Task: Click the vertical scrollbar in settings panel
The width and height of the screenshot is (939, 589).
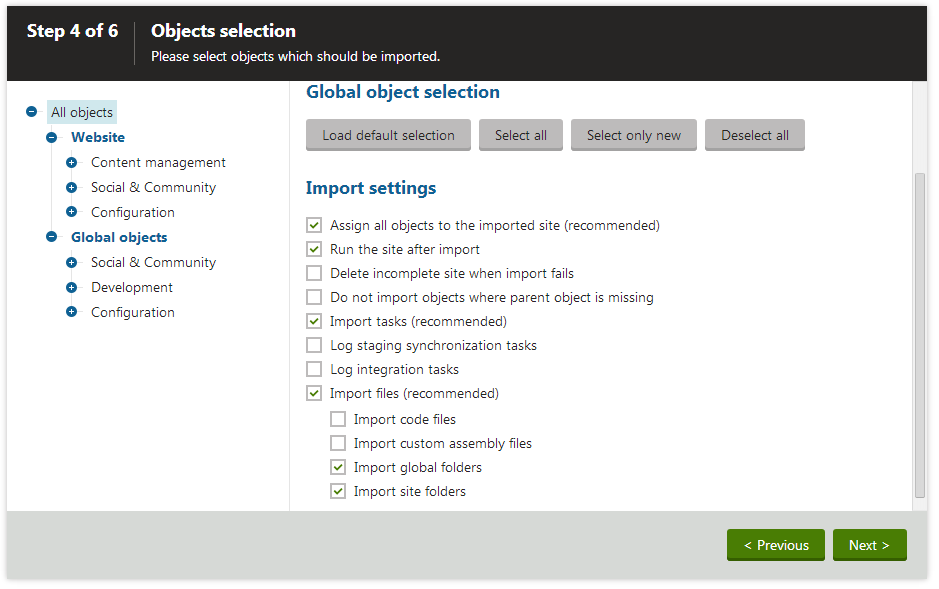Action: [920, 335]
